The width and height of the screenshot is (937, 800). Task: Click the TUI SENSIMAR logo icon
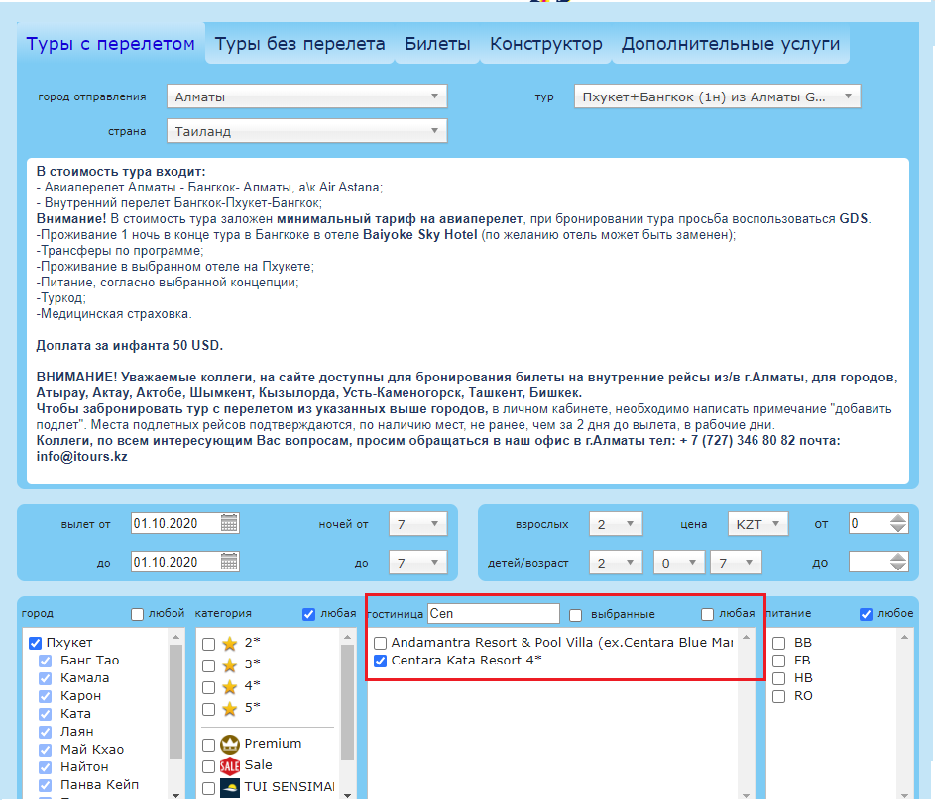(229, 787)
